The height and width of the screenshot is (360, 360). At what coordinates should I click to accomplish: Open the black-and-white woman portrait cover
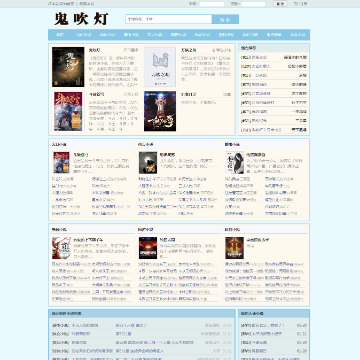click(234, 163)
